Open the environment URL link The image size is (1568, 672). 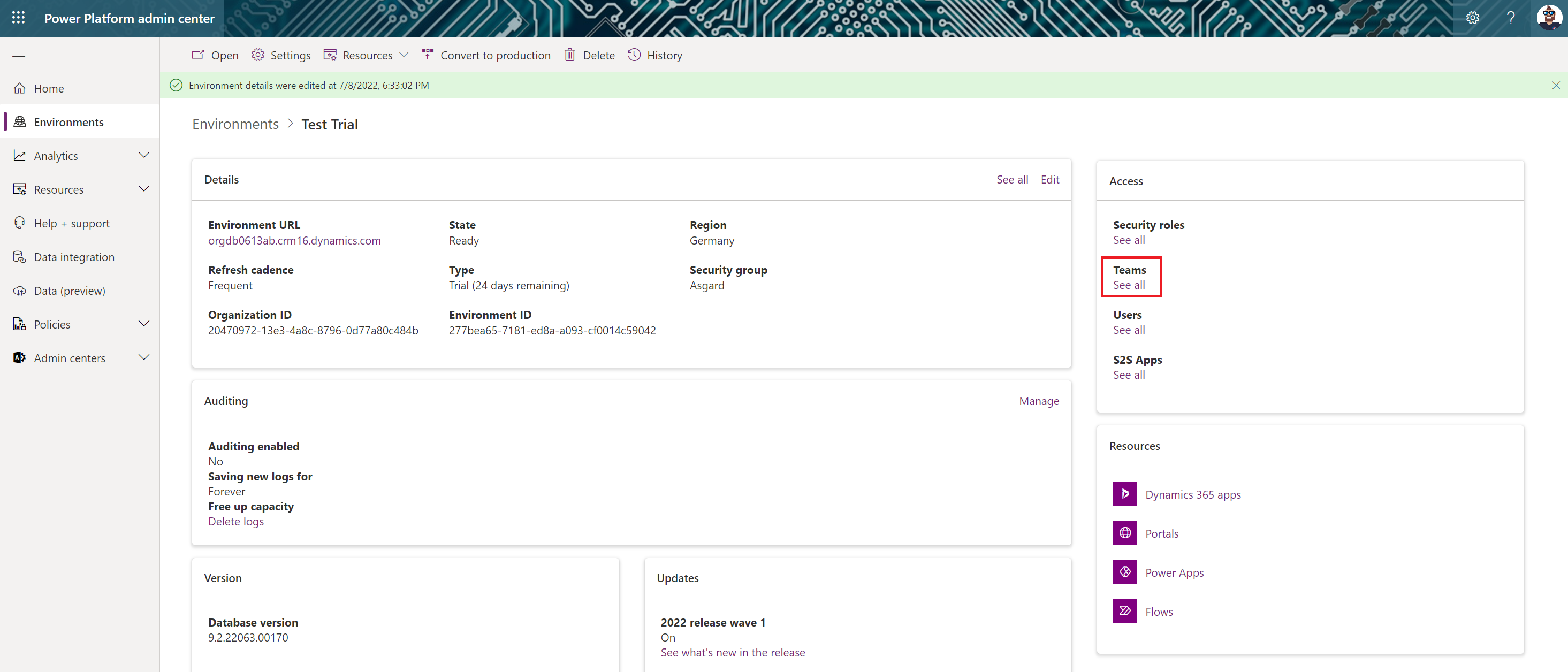[x=295, y=240]
